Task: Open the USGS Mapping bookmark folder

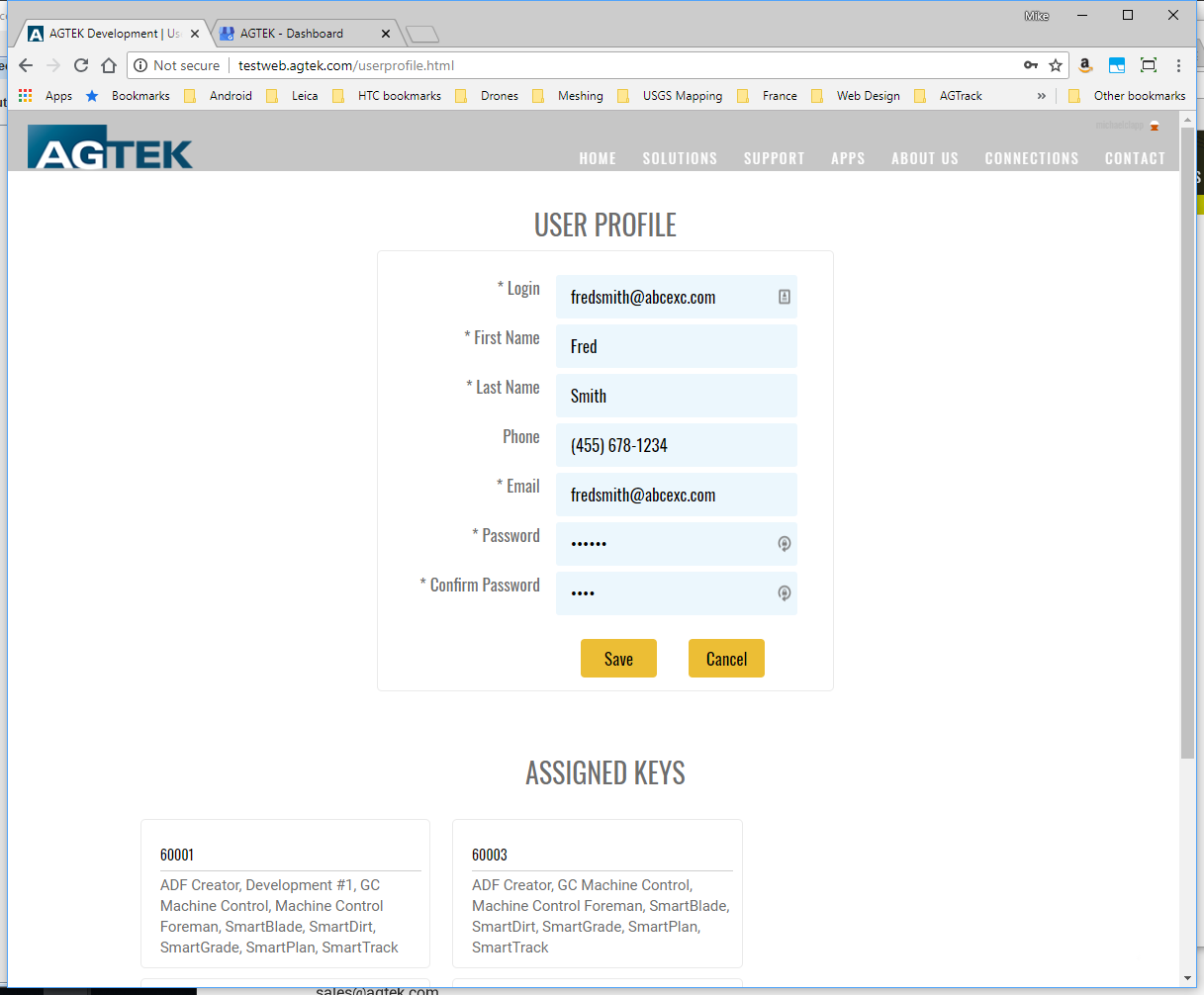Action: tap(671, 96)
